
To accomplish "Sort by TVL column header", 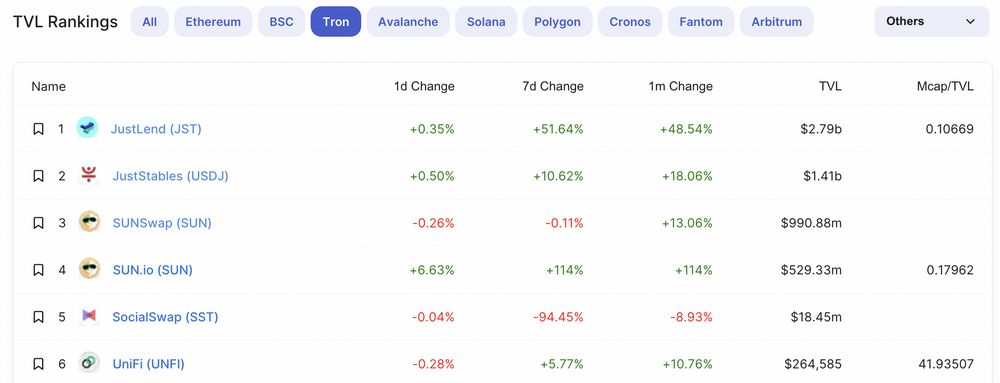I will coord(829,86).
